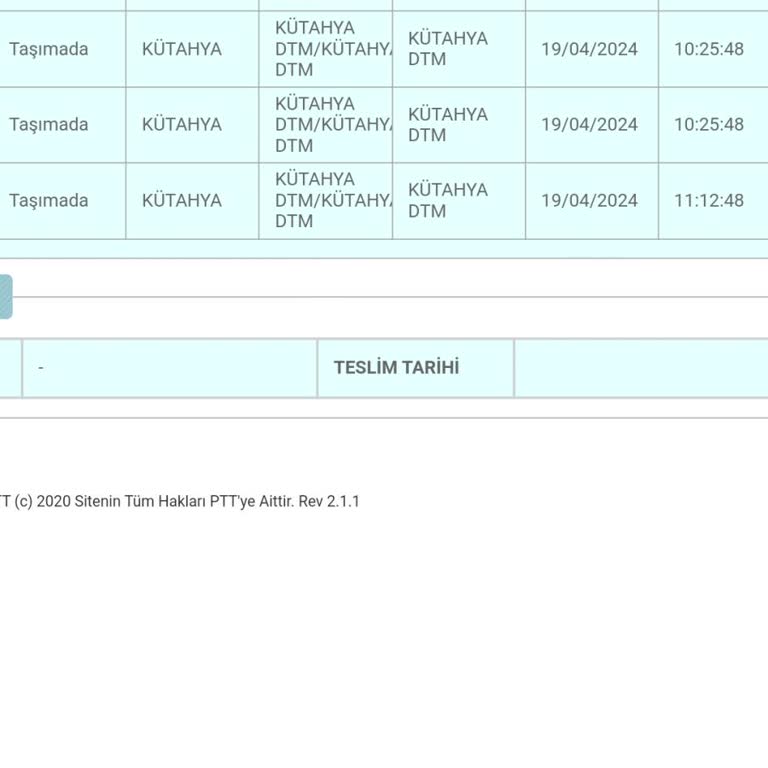Click the 19/04/2024 date in the 11:12:48 row

[x=589, y=200]
